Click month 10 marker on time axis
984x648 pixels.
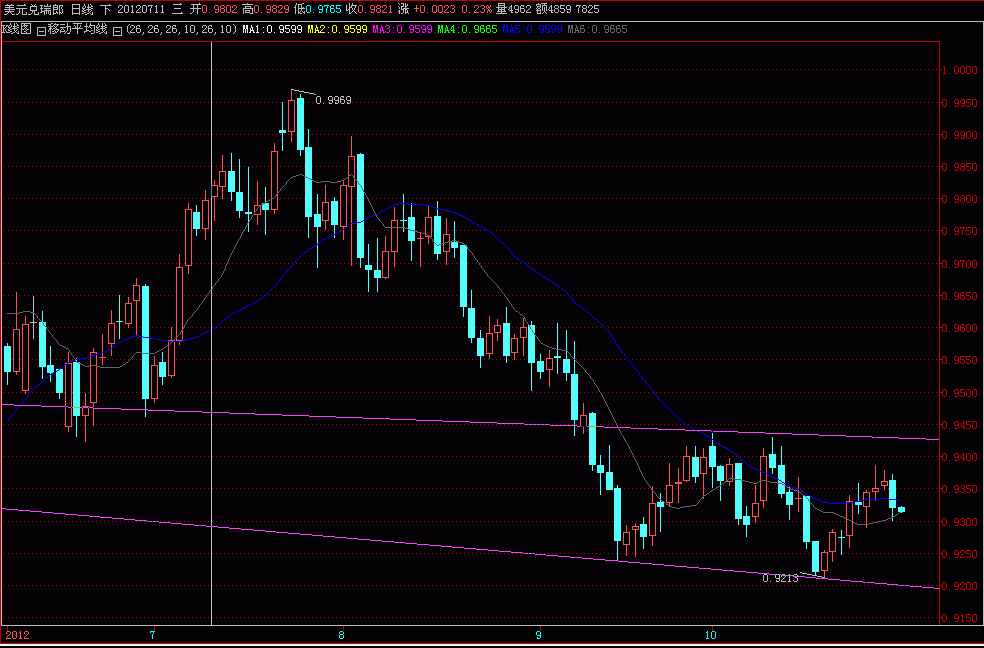[x=710, y=635]
